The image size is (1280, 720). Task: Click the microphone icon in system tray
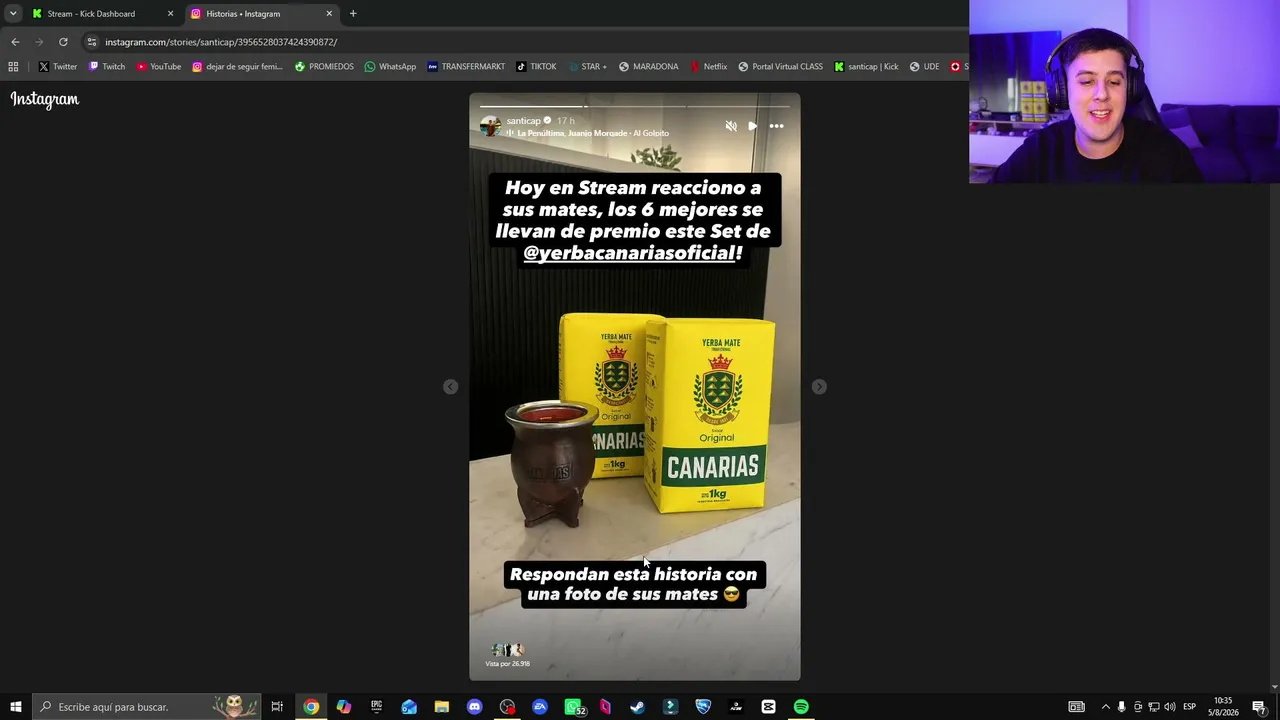pos(1121,707)
